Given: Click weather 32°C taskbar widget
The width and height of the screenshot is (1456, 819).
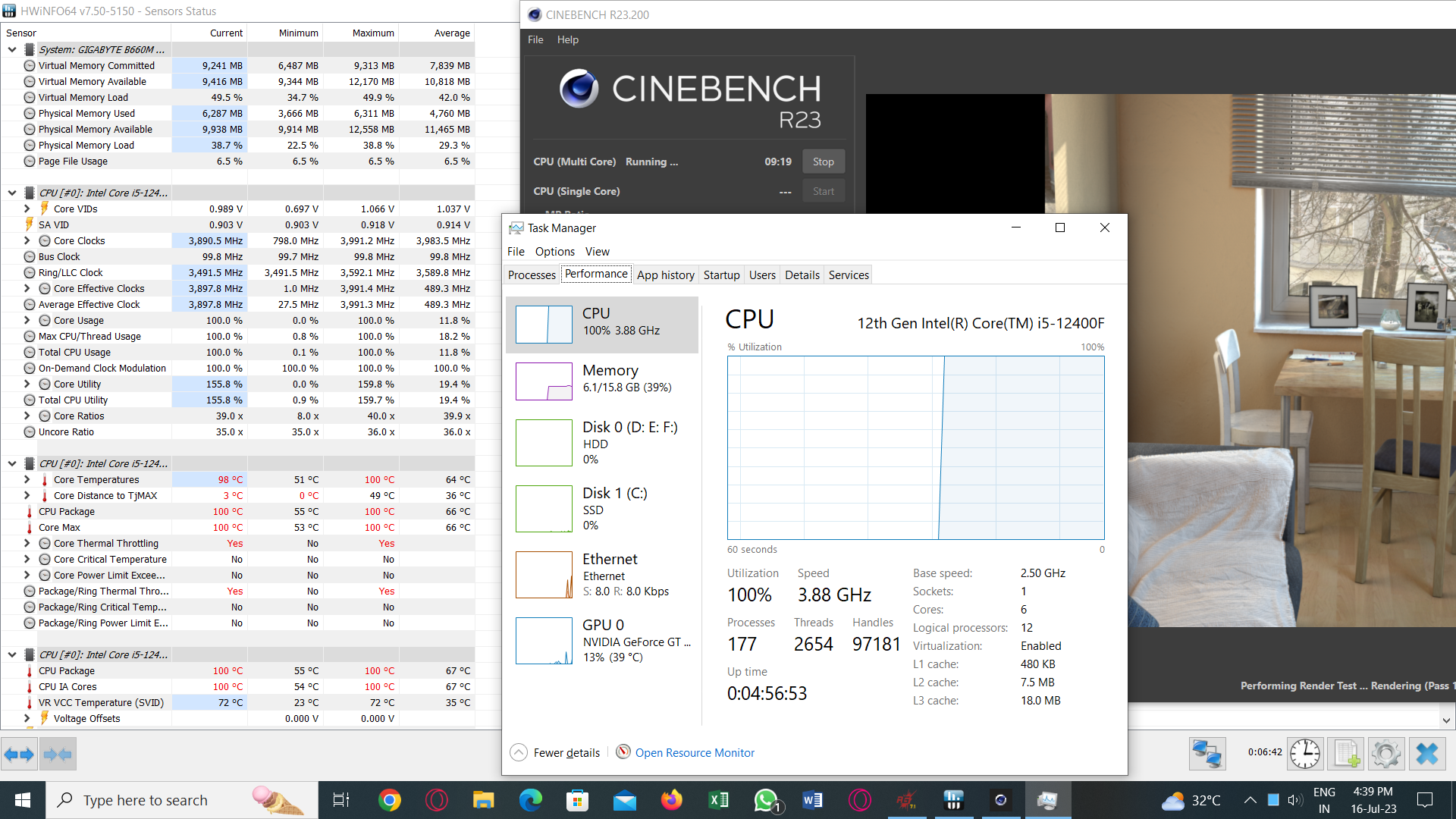Looking at the screenshot, I should click(1192, 800).
